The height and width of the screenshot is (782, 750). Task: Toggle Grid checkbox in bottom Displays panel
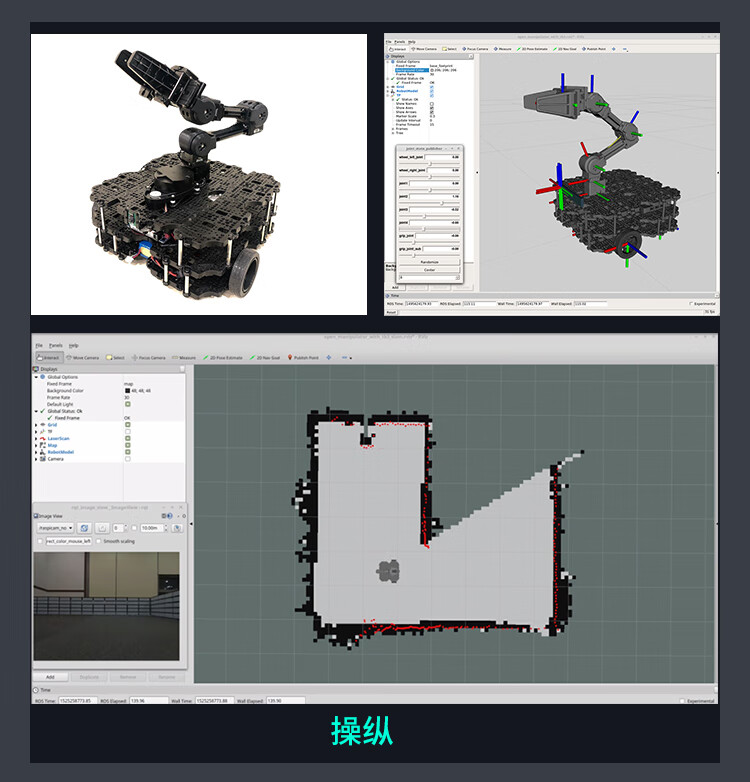coord(128,425)
